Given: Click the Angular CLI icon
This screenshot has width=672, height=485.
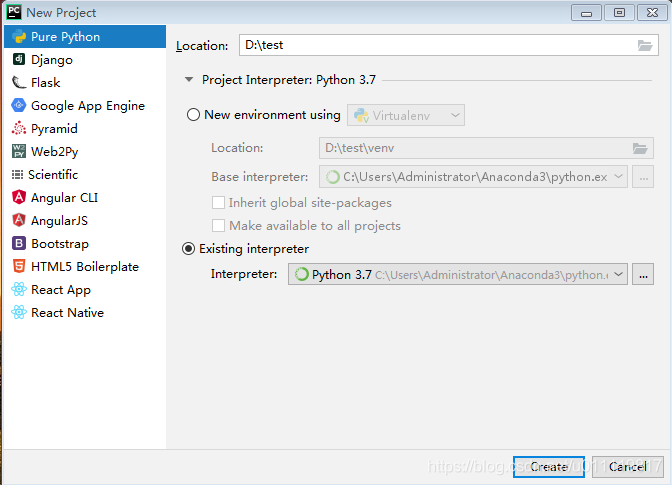Looking at the screenshot, I should (x=18, y=197).
